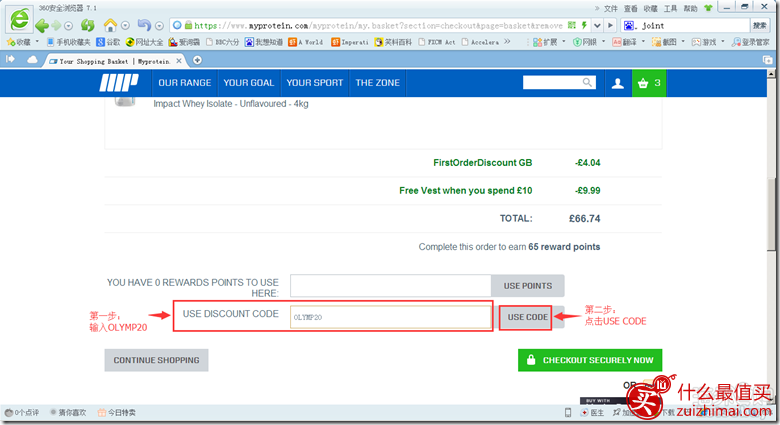Click the 登录管家 login manager icon
This screenshot has height=425, width=780.
[x=751, y=42]
